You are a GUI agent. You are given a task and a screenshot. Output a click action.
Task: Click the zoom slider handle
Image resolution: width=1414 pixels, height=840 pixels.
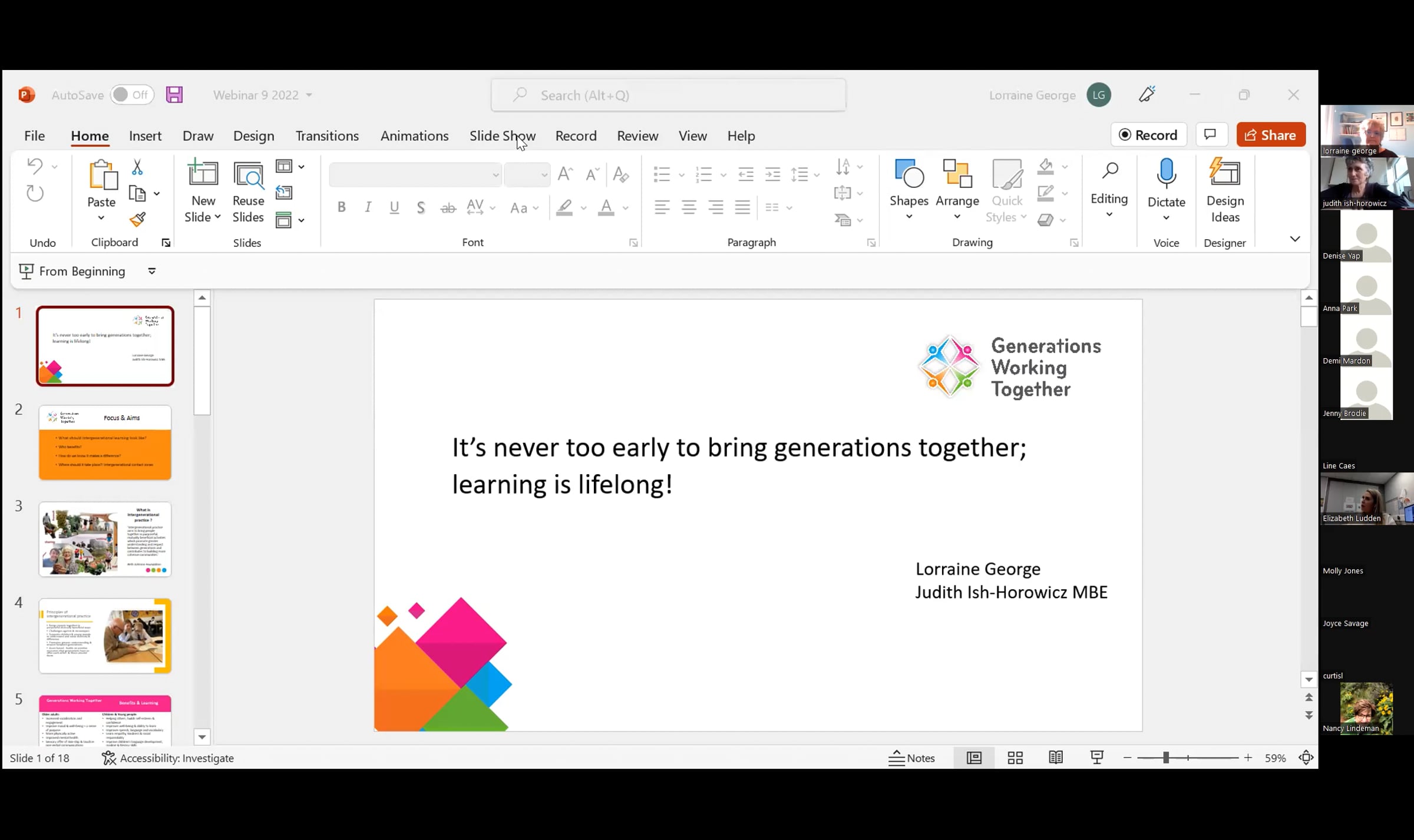click(1165, 758)
